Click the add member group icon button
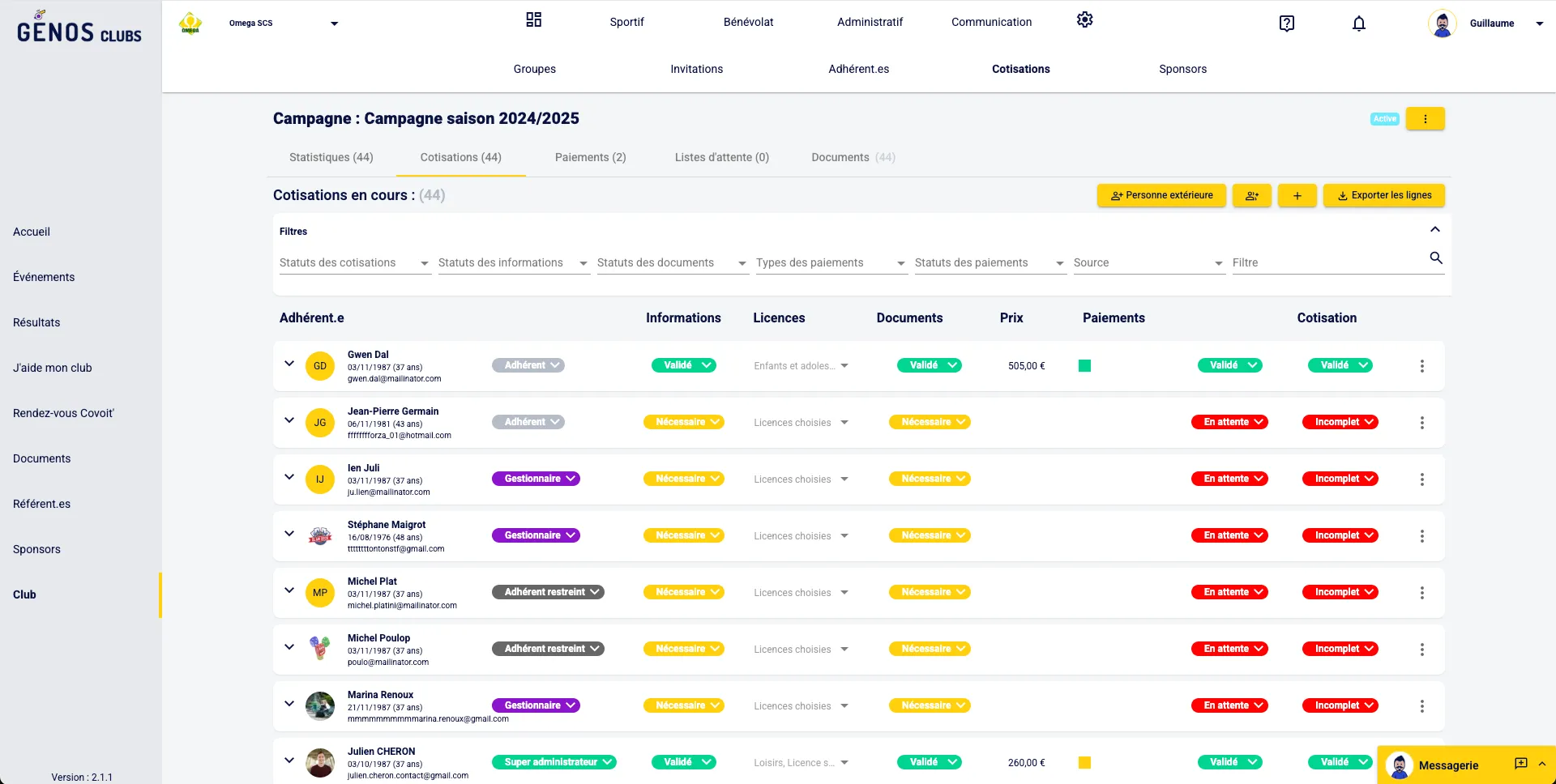This screenshot has height=784, width=1556. point(1251,196)
